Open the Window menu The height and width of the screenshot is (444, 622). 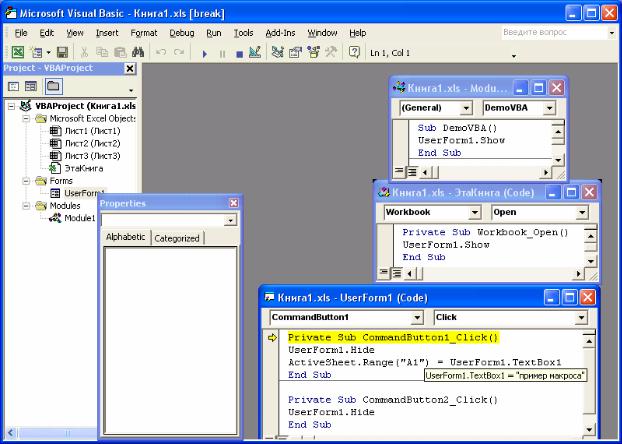(x=322, y=33)
